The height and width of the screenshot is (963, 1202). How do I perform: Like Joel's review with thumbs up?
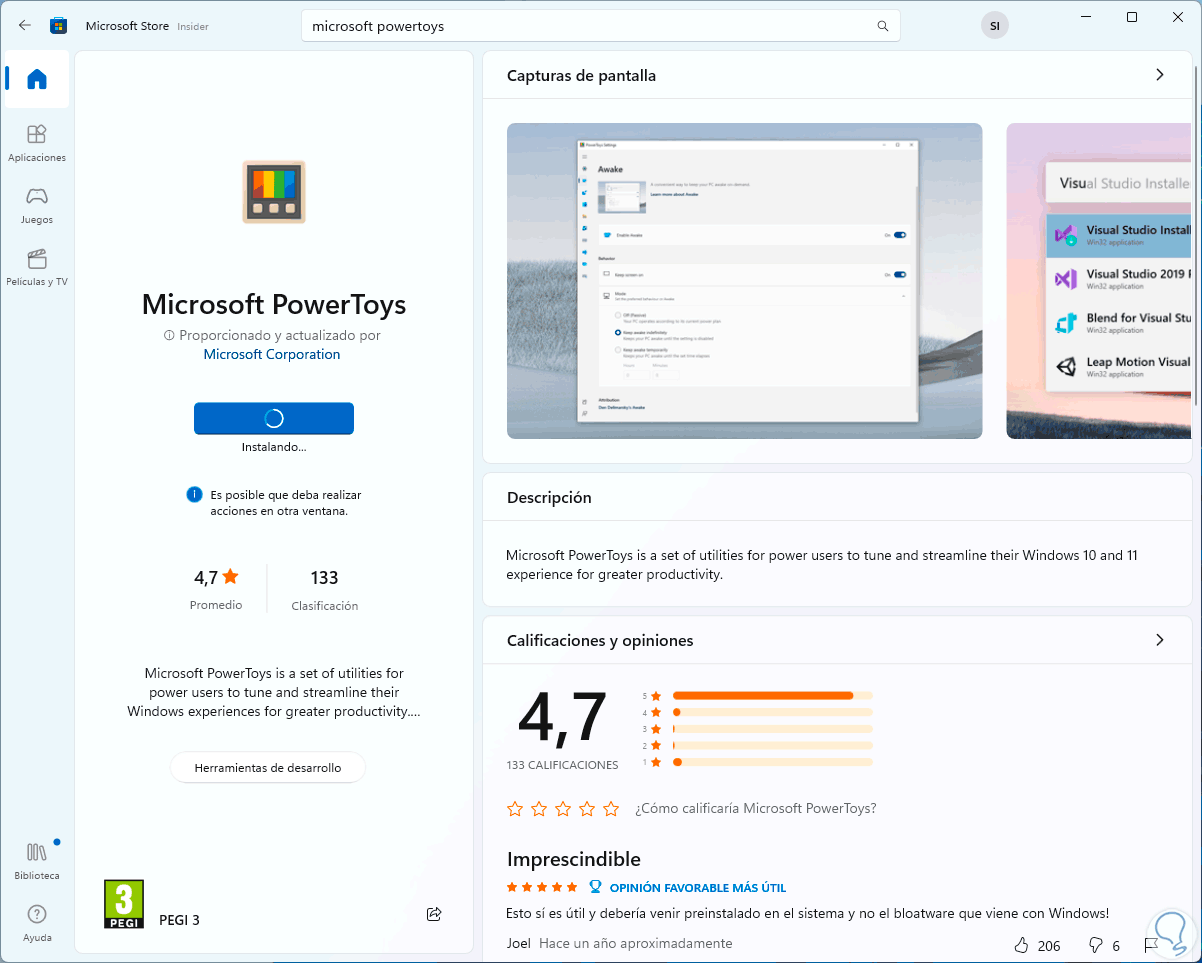1021,945
